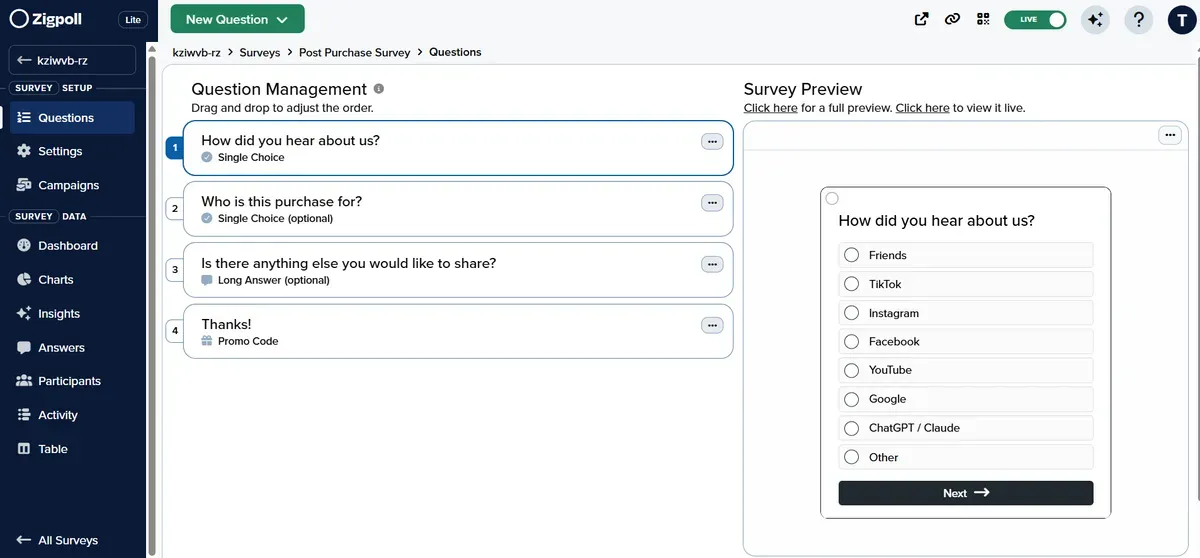Open the T user avatar menu
This screenshot has width=1200, height=558.
click(x=1181, y=19)
